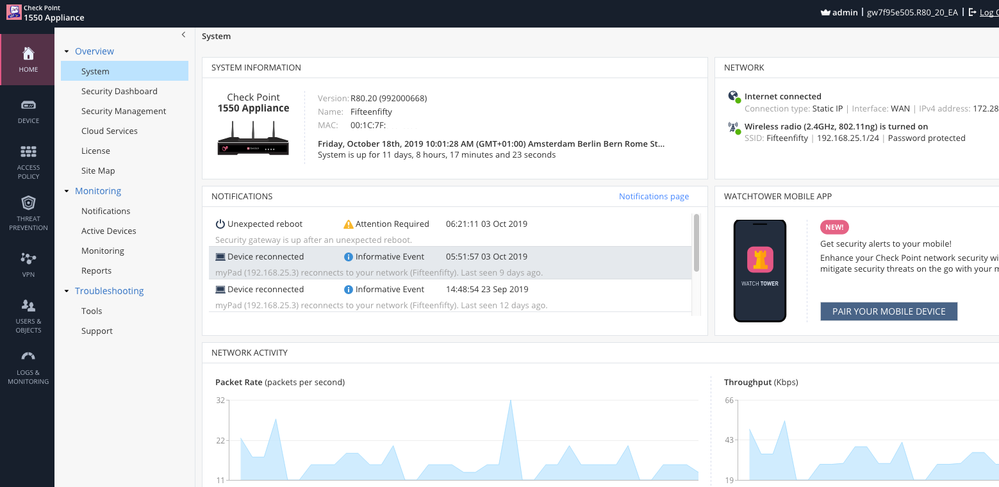Click Pair Your Mobile Device button
This screenshot has width=999, height=487.
(889, 311)
